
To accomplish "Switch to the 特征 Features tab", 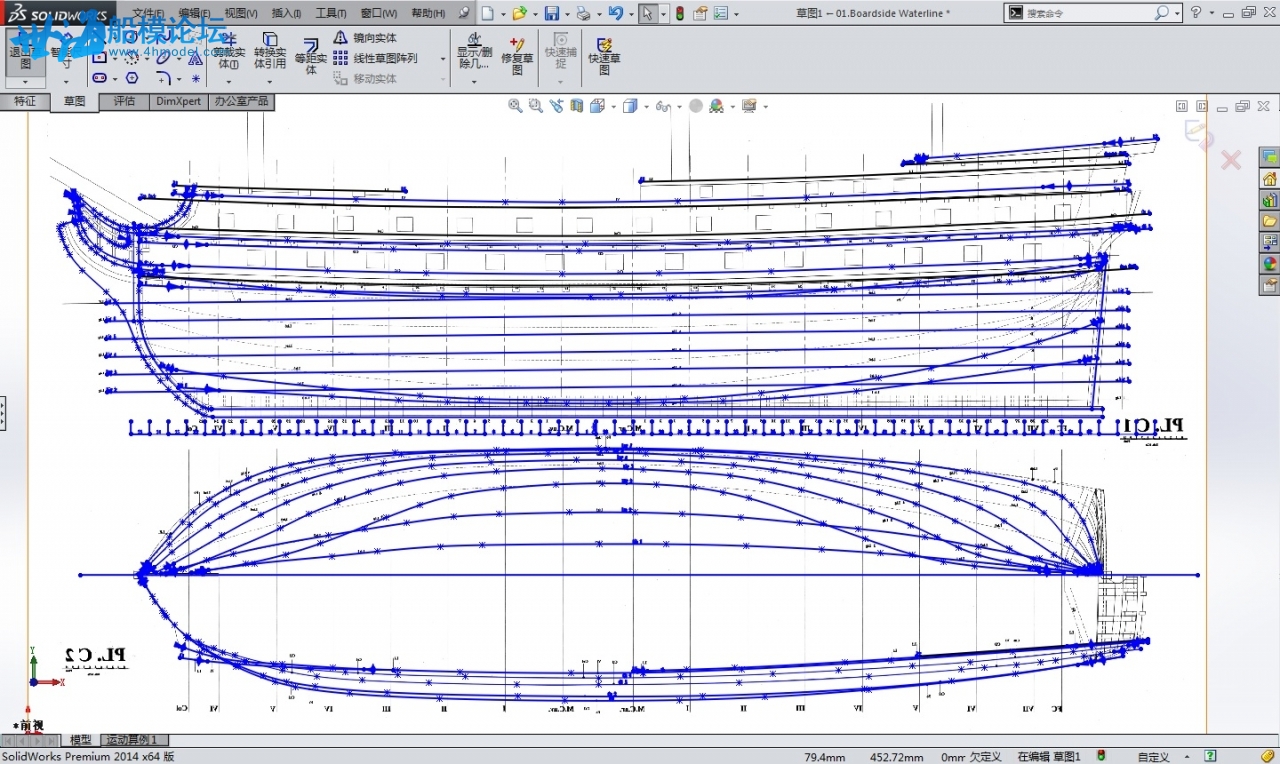I will coord(25,101).
